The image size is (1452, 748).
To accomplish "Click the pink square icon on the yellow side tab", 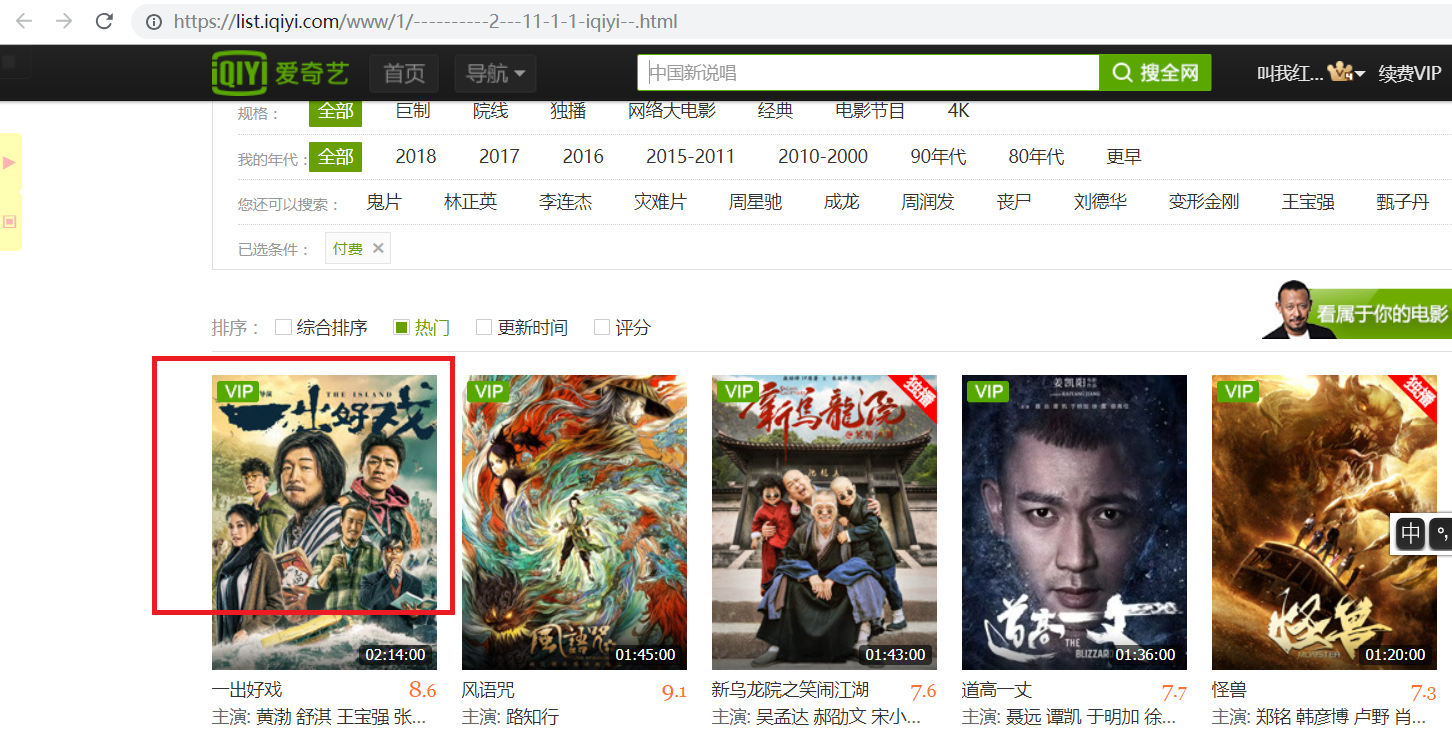I will click(x=10, y=221).
